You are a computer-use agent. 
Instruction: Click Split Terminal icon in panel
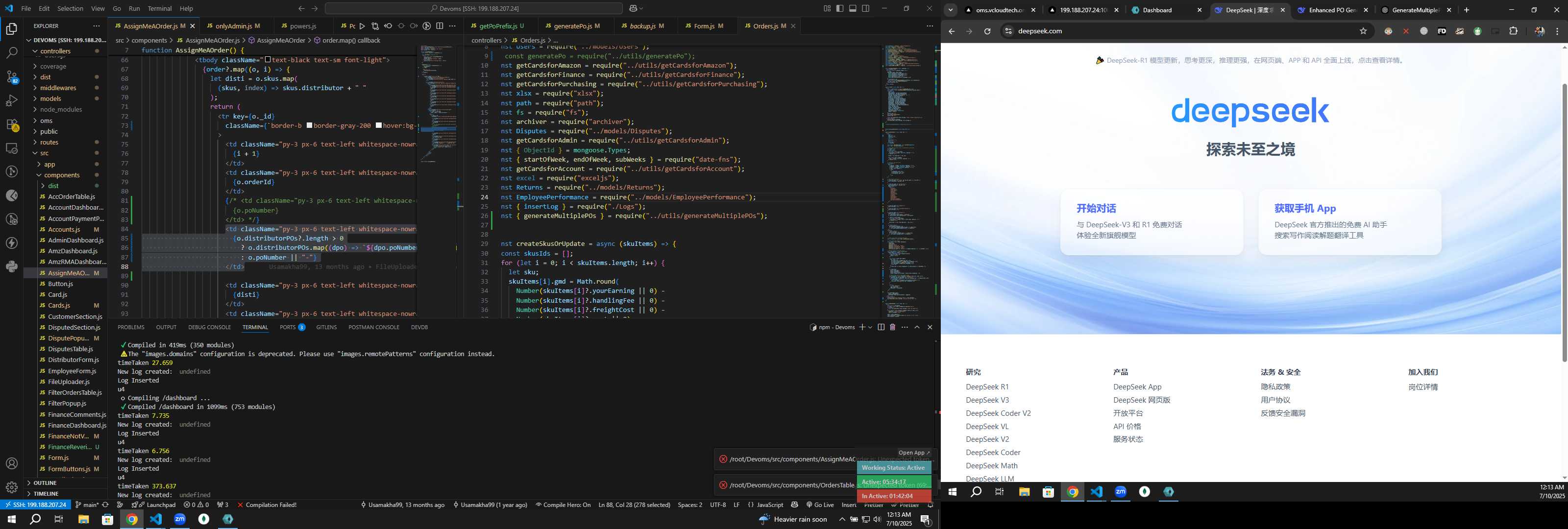[x=881, y=328]
